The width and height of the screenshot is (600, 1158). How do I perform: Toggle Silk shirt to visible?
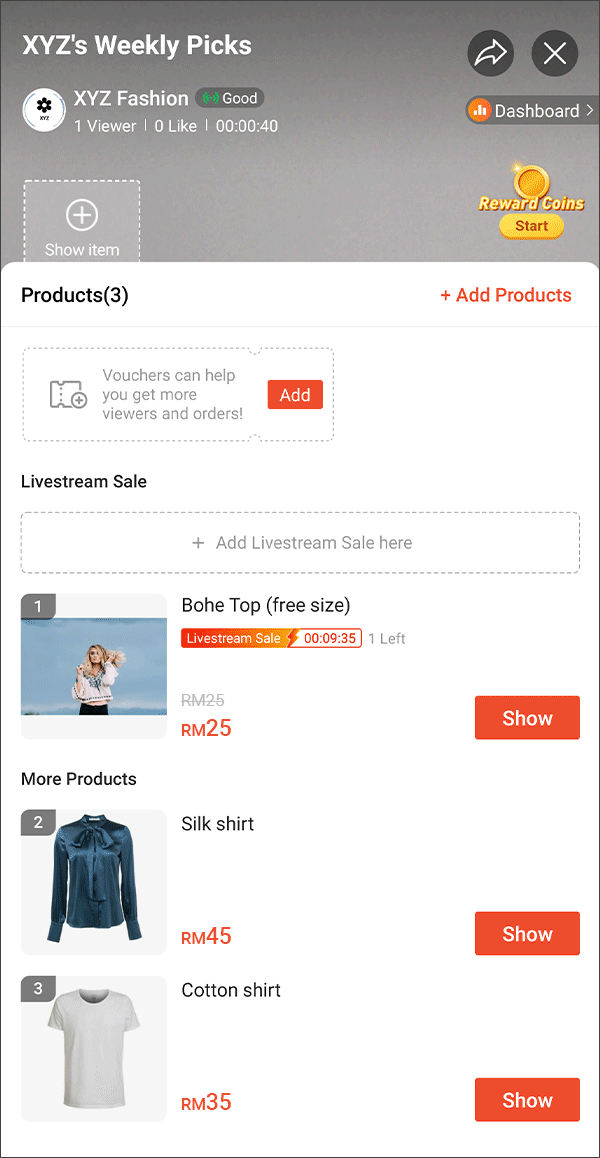coord(527,933)
